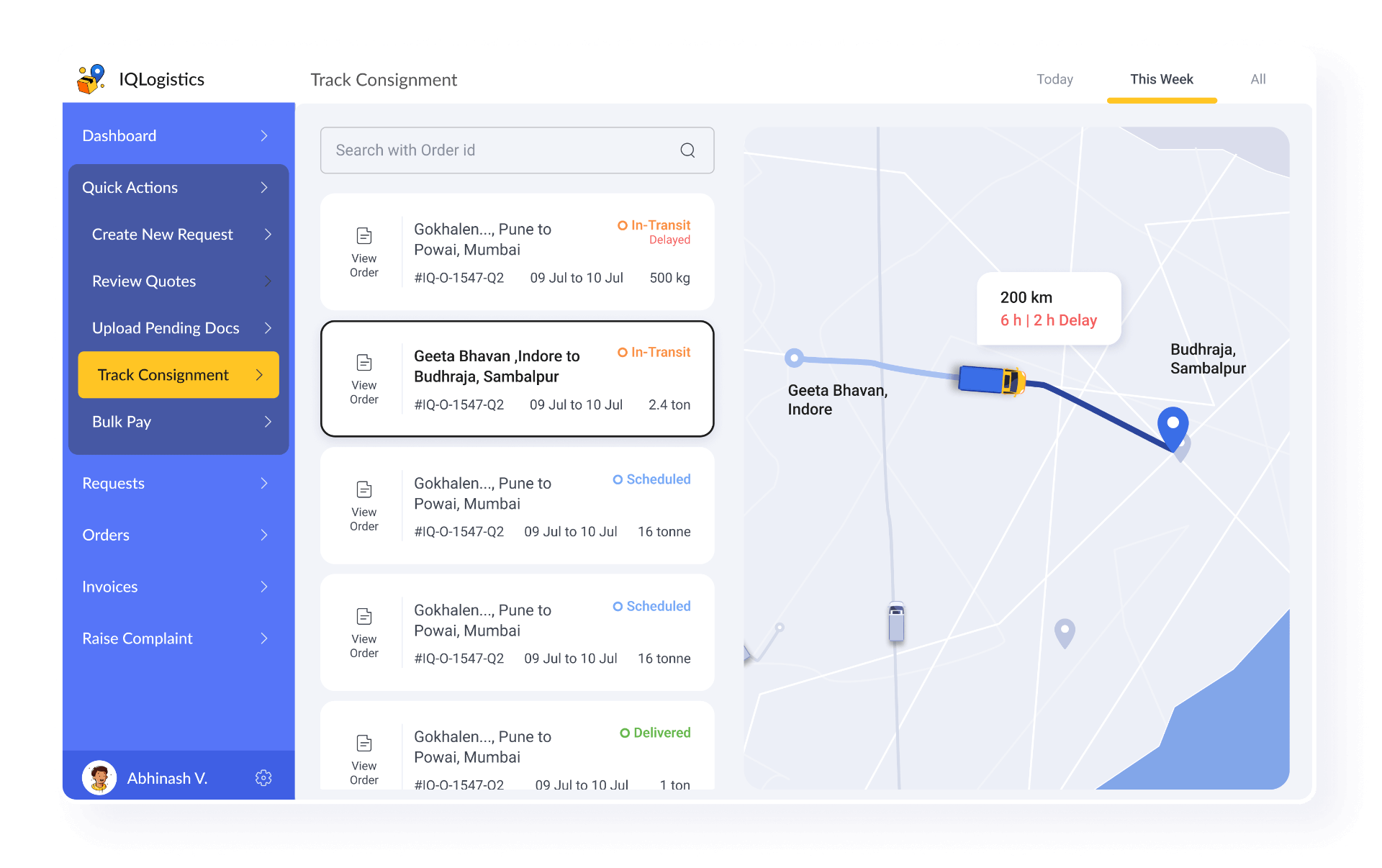The height and width of the screenshot is (868, 1382).
Task: Click the Bulk Pay option
Action: coord(122,422)
